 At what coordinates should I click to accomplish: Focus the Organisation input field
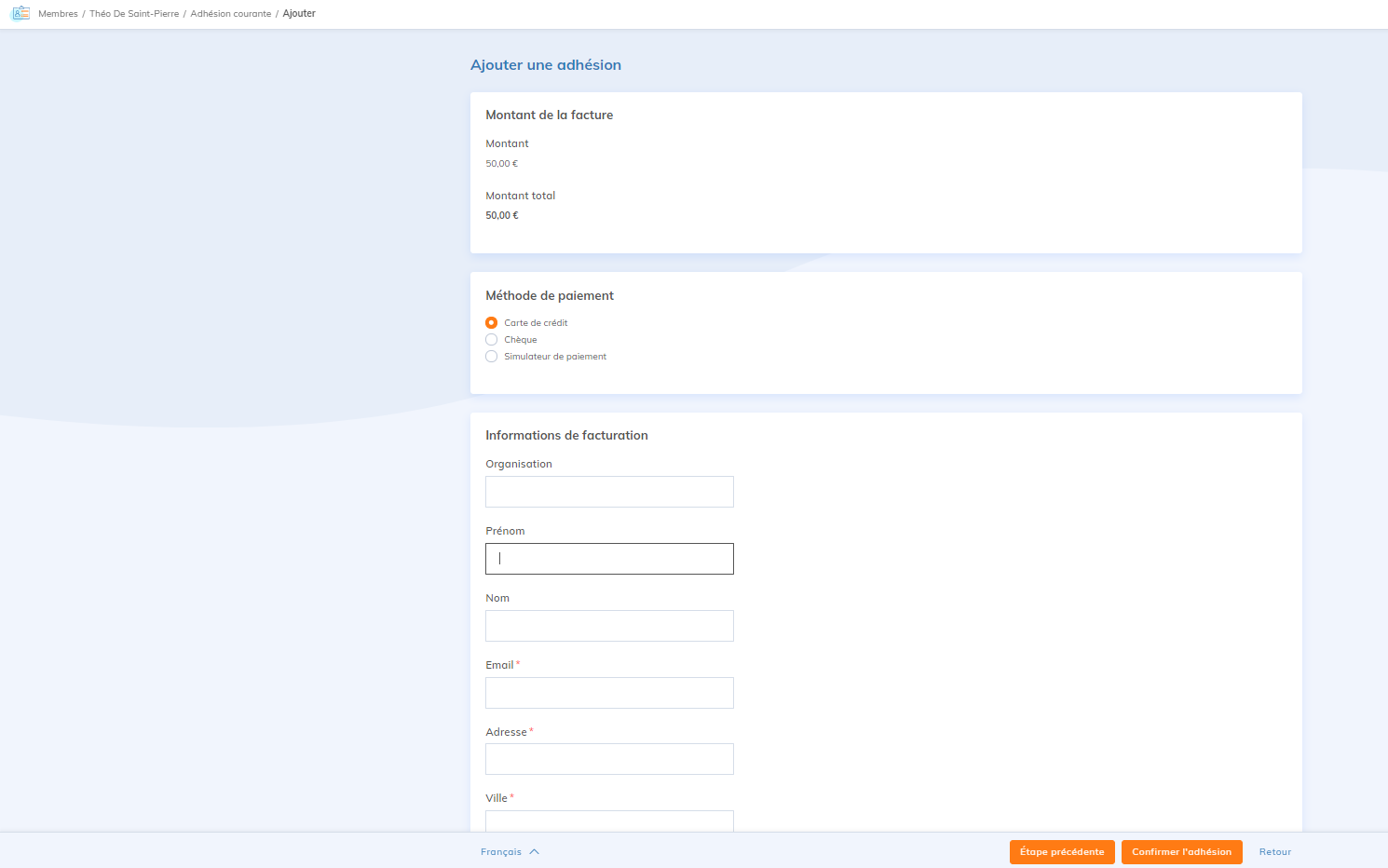pos(609,492)
